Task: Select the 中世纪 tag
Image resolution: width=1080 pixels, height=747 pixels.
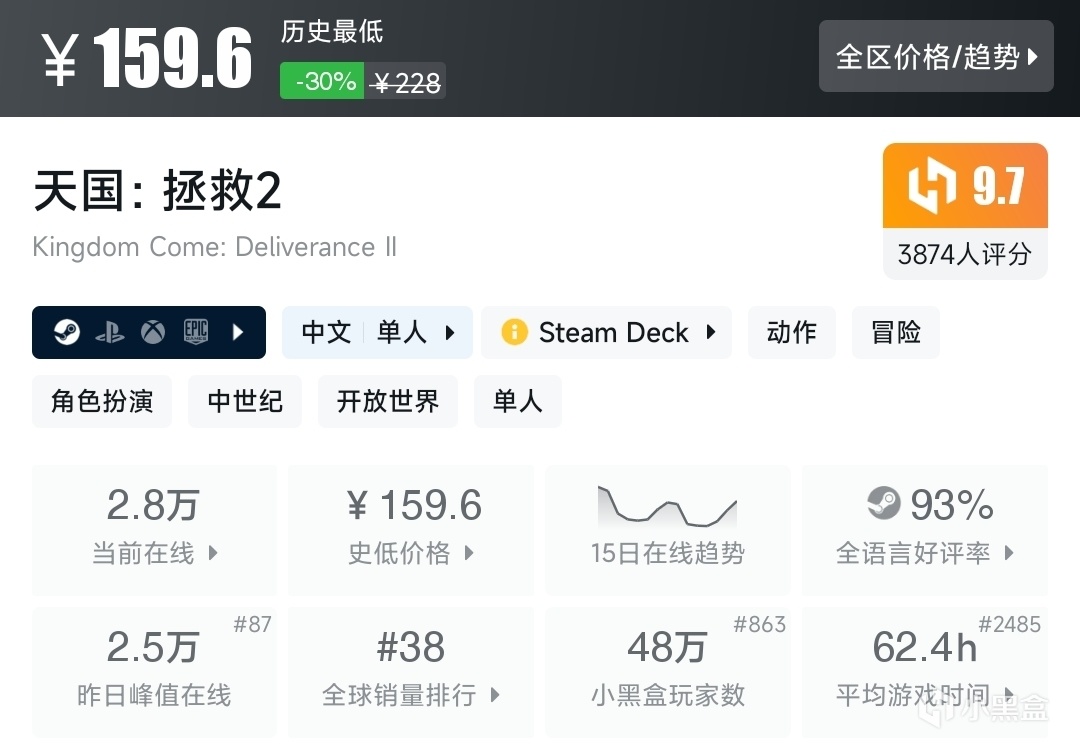Action: 245,401
